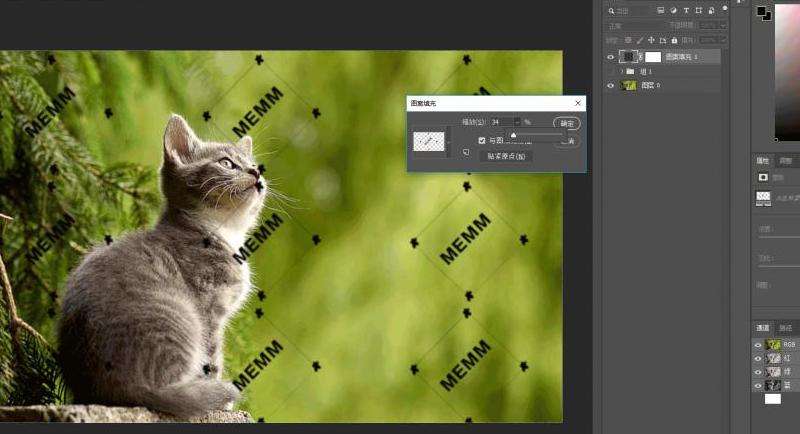Lock artboard nesting icon in Layers panel

[x=663, y=40]
